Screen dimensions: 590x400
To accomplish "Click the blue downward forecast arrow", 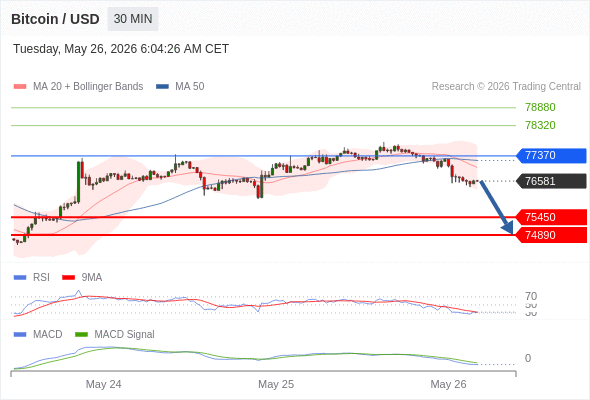I will click(497, 207).
